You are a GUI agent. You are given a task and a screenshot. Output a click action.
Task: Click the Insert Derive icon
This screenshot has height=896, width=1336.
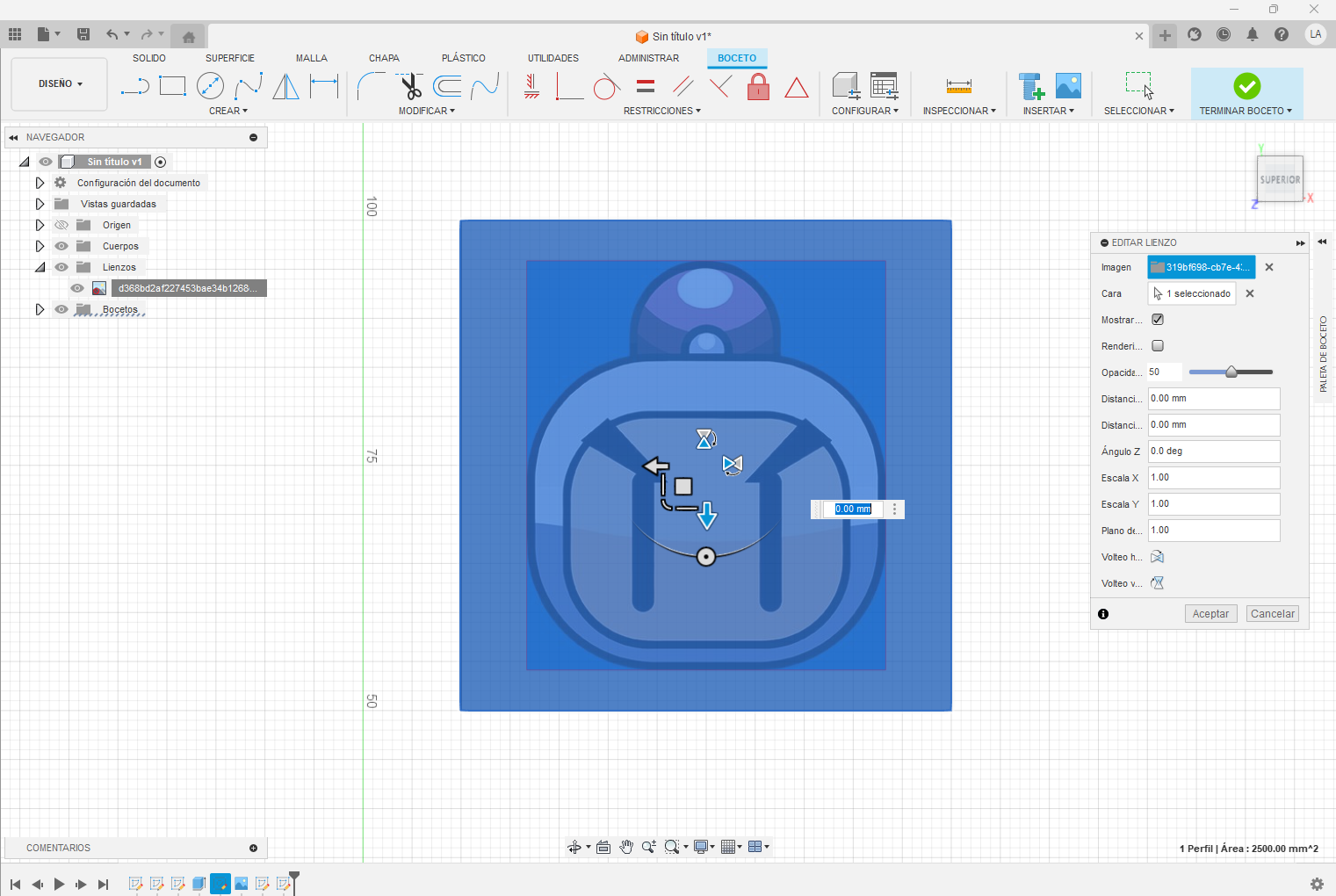[x=1031, y=86]
